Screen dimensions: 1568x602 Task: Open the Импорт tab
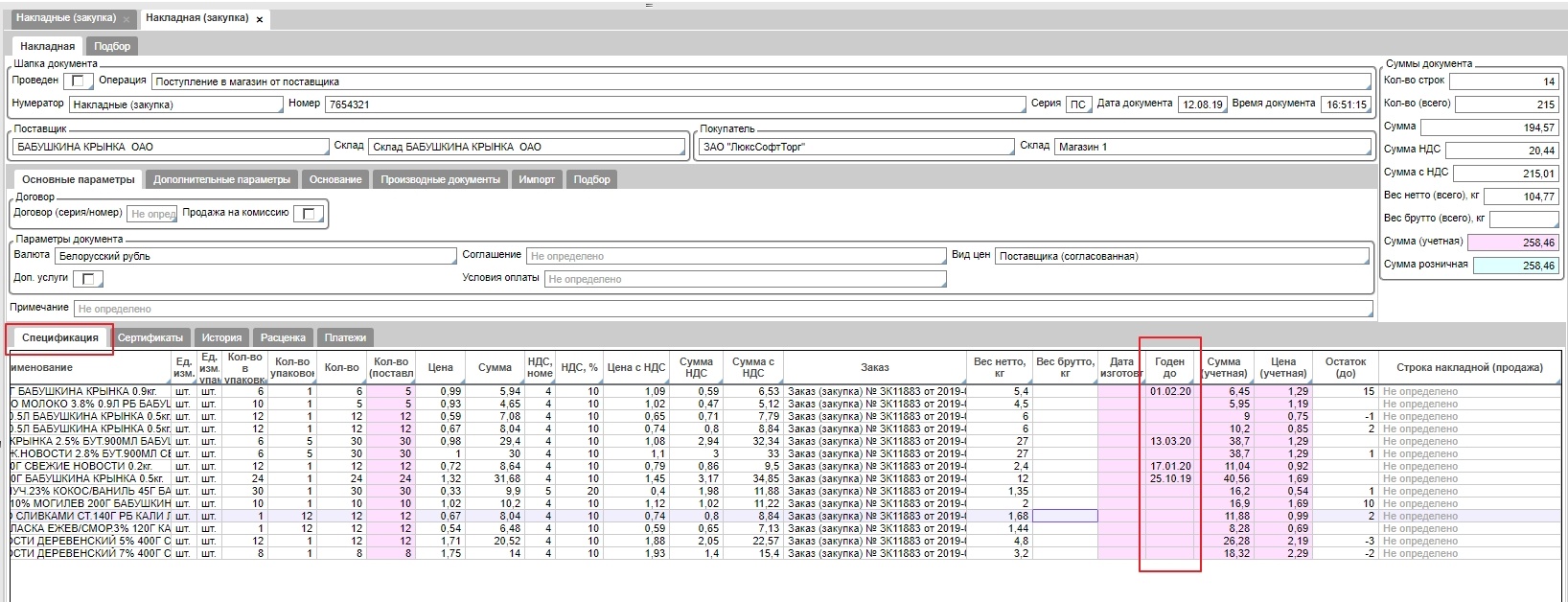[x=537, y=179]
